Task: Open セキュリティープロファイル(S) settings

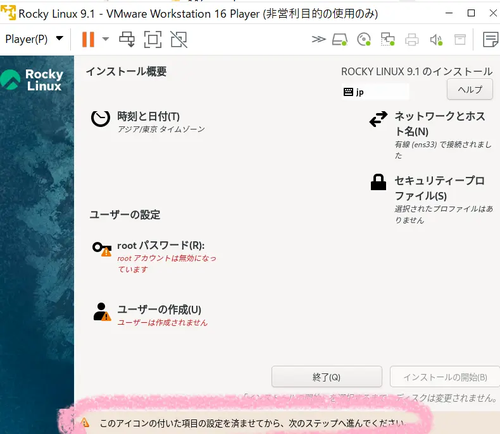Action: point(440,188)
